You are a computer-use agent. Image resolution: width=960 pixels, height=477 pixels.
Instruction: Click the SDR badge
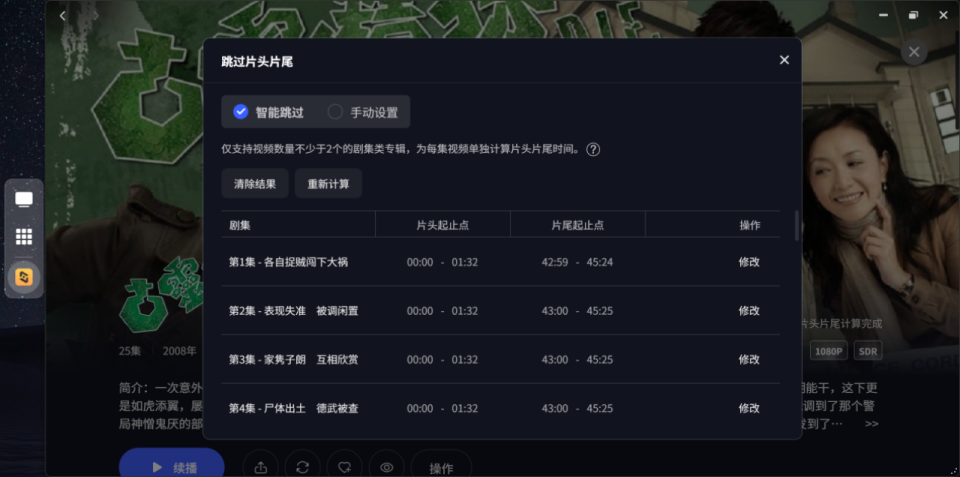(x=868, y=351)
